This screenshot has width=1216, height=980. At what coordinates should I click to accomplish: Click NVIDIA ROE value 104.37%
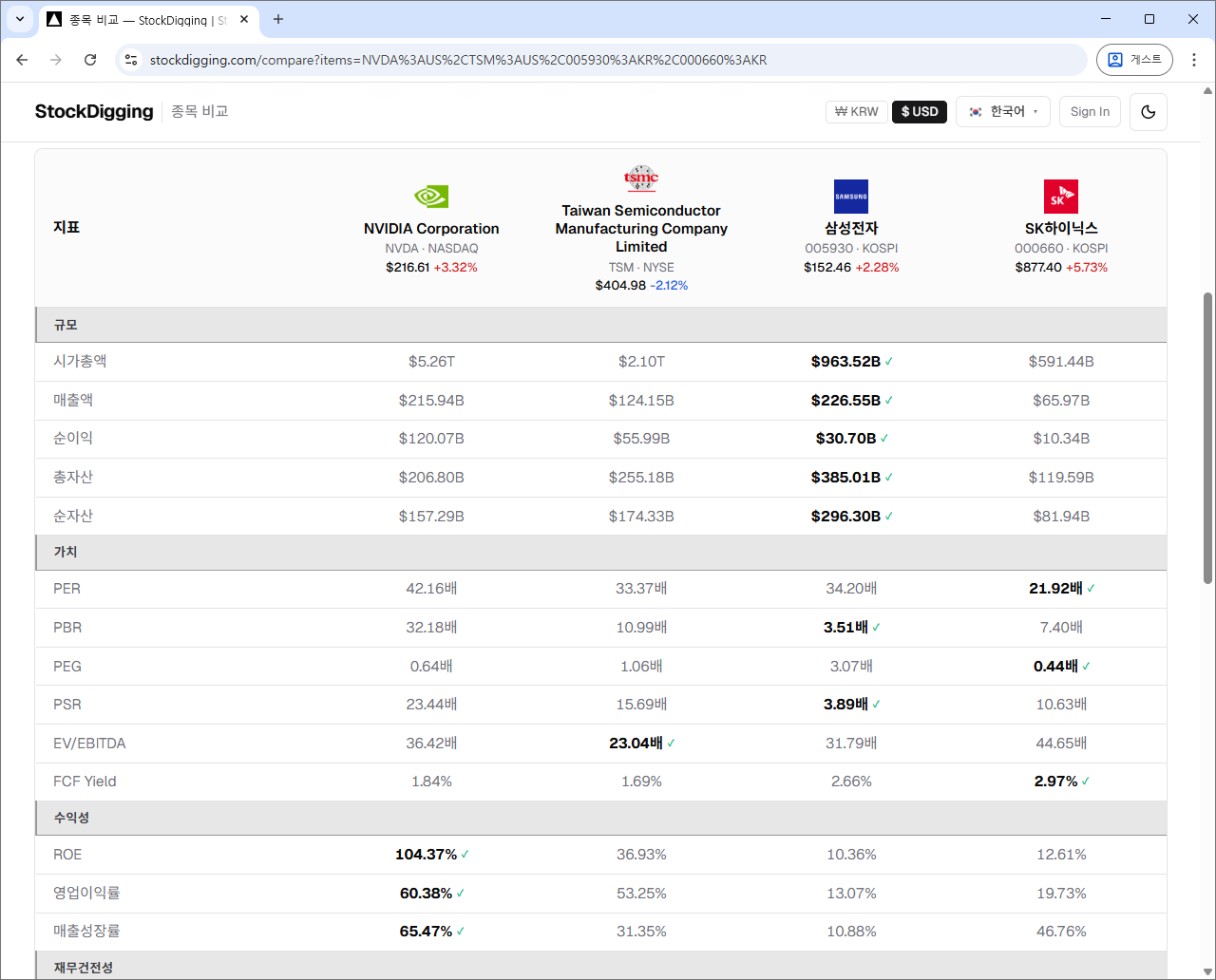[x=426, y=855]
